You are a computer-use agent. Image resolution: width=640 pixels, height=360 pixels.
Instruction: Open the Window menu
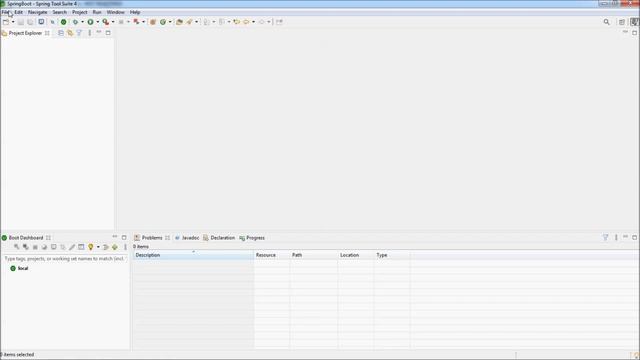point(116,12)
